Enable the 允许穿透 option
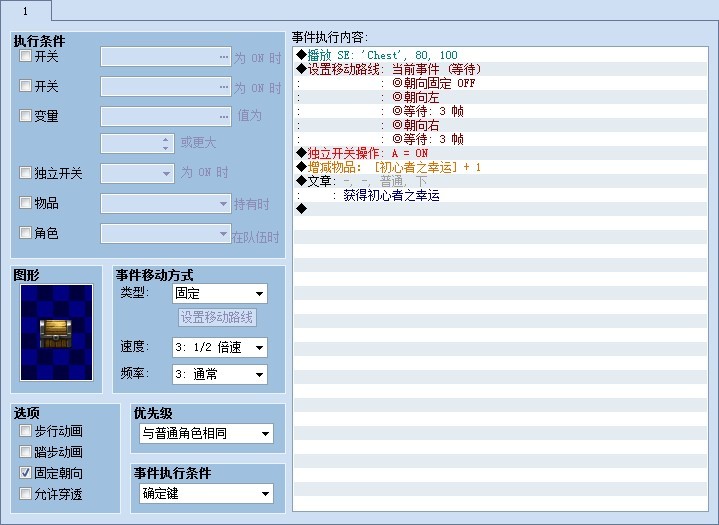719x525 pixels. [x=25, y=494]
